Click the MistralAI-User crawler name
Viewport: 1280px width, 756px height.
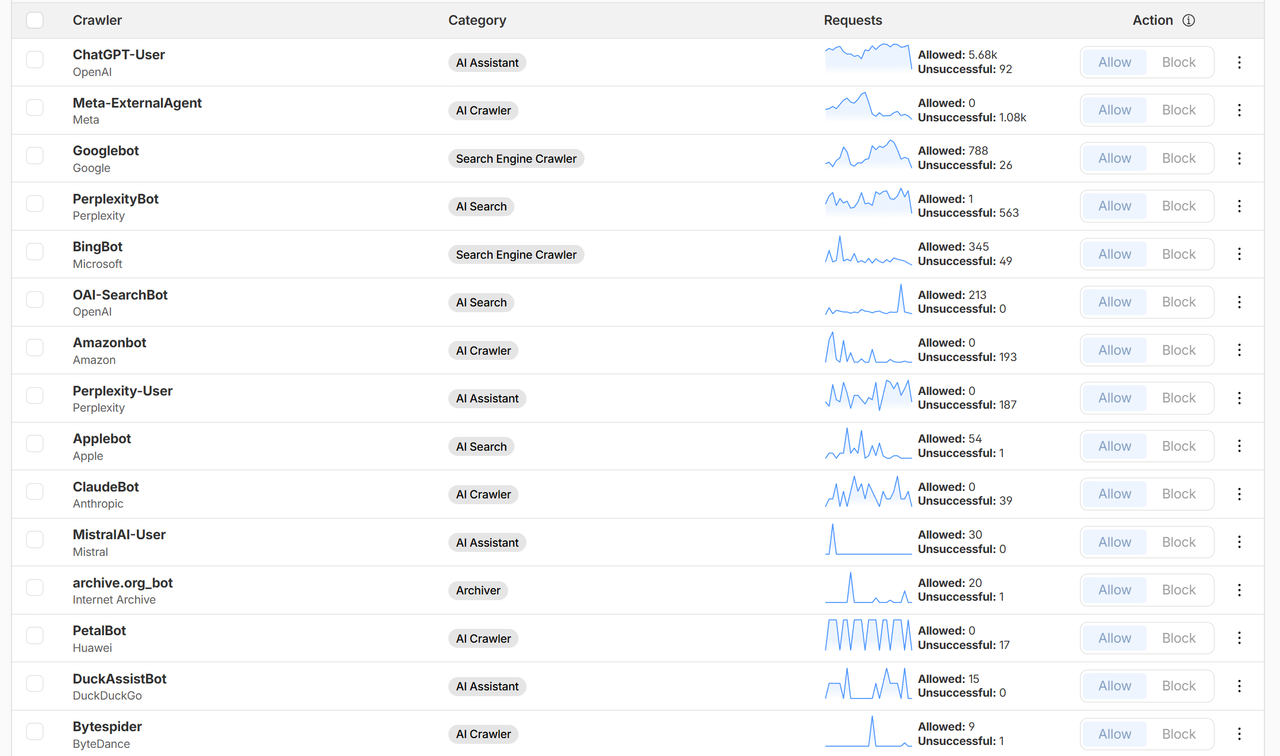pyautogui.click(x=119, y=534)
